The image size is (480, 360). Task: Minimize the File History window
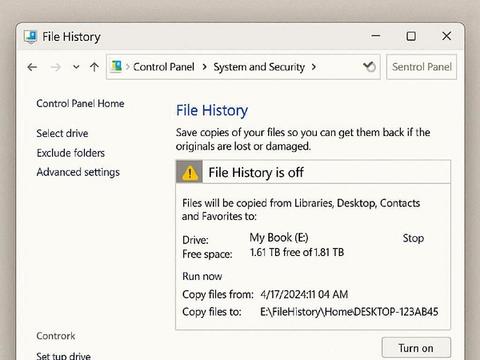pos(376,36)
